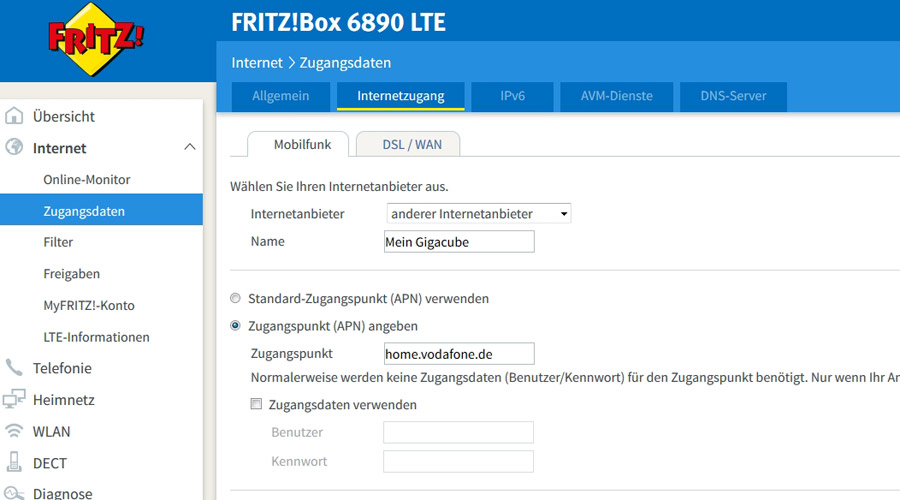Image resolution: width=900 pixels, height=500 pixels.
Task: Open the AVM-Dienste tab
Action: (616, 96)
